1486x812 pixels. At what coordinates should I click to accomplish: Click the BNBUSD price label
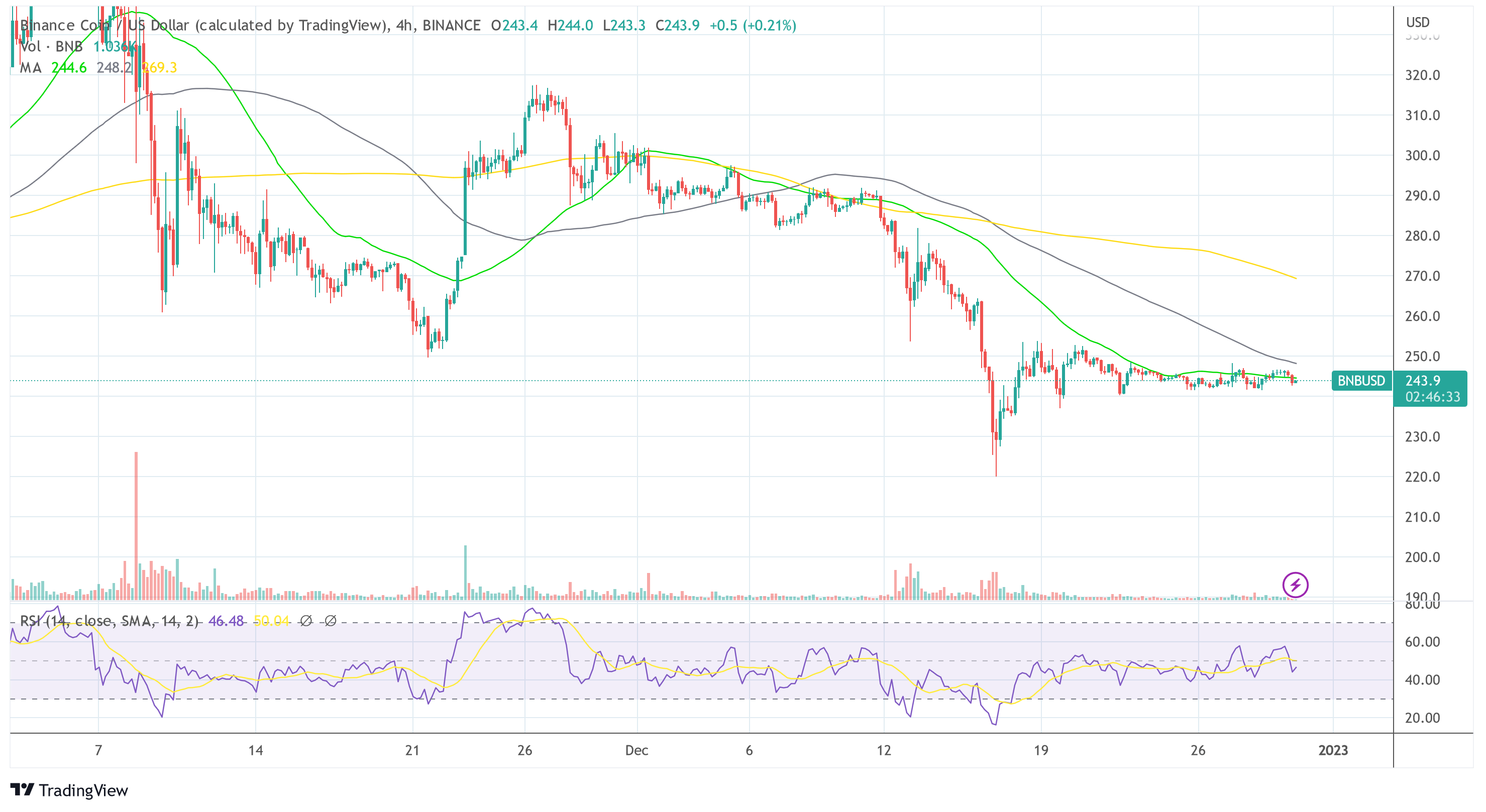[x=1361, y=381]
